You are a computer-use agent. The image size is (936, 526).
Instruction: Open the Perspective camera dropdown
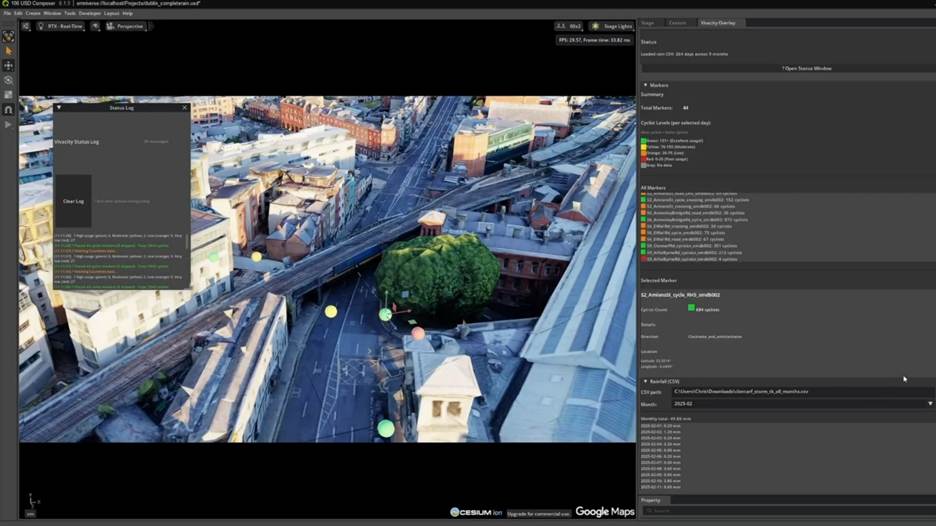pyautogui.click(x=125, y=26)
